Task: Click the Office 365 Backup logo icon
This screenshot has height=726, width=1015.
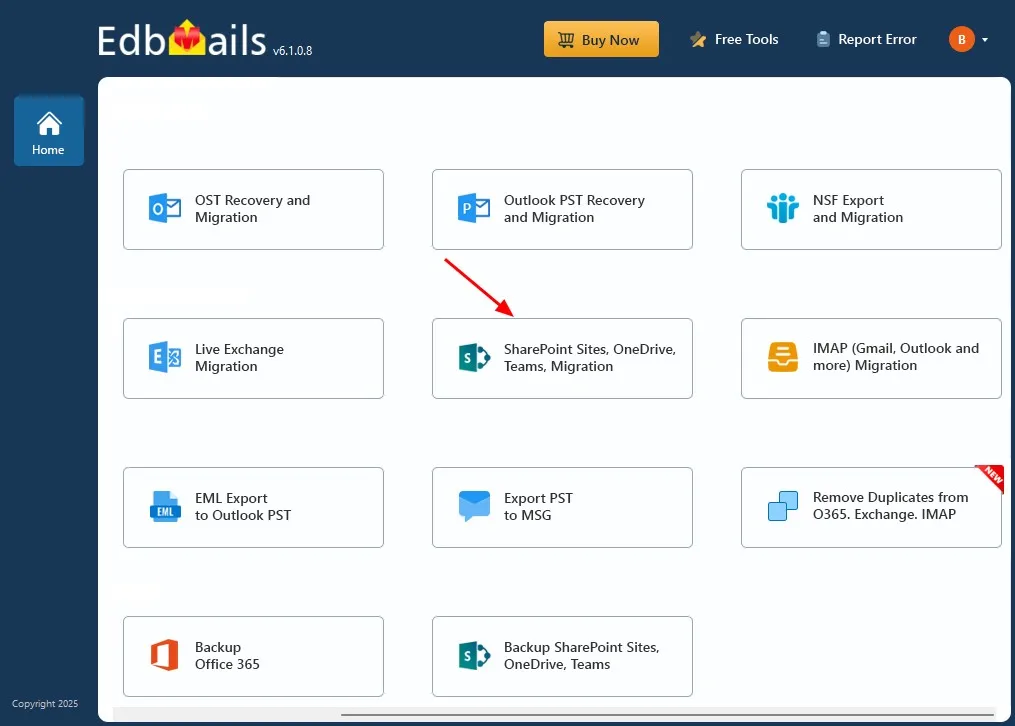Action: tap(164, 656)
